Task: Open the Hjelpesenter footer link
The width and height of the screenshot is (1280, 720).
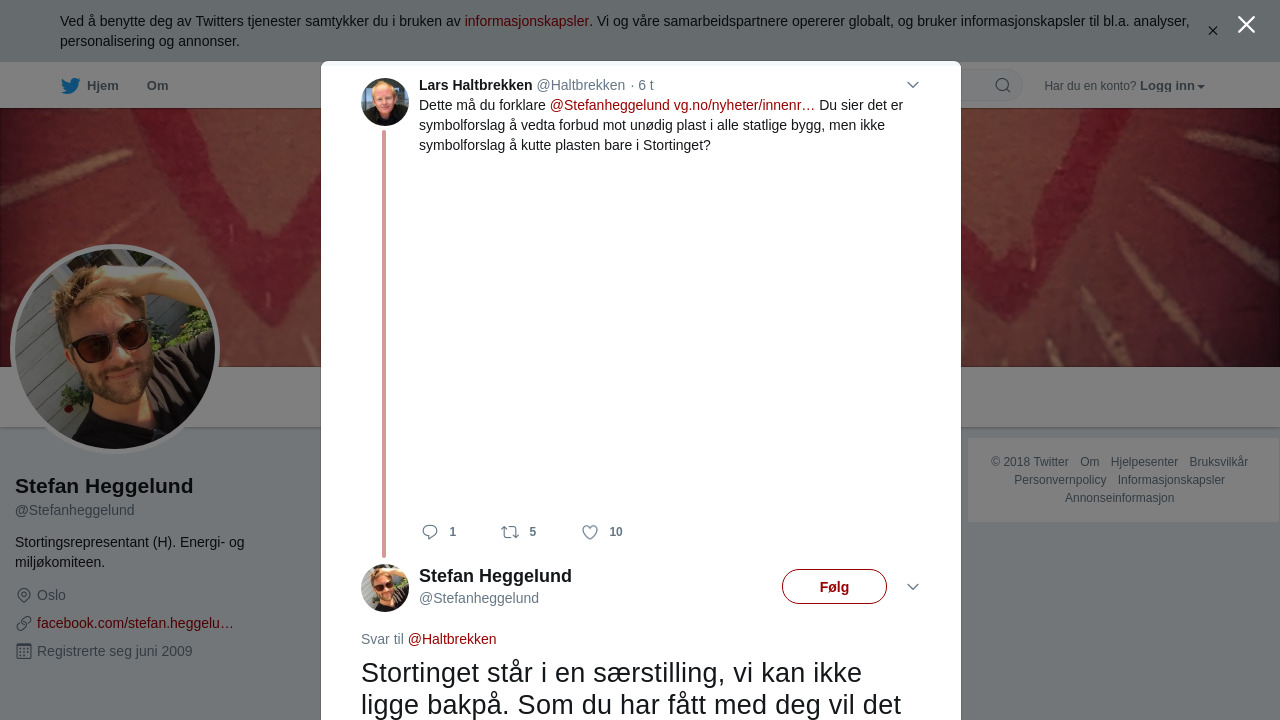Action: coord(1144,462)
